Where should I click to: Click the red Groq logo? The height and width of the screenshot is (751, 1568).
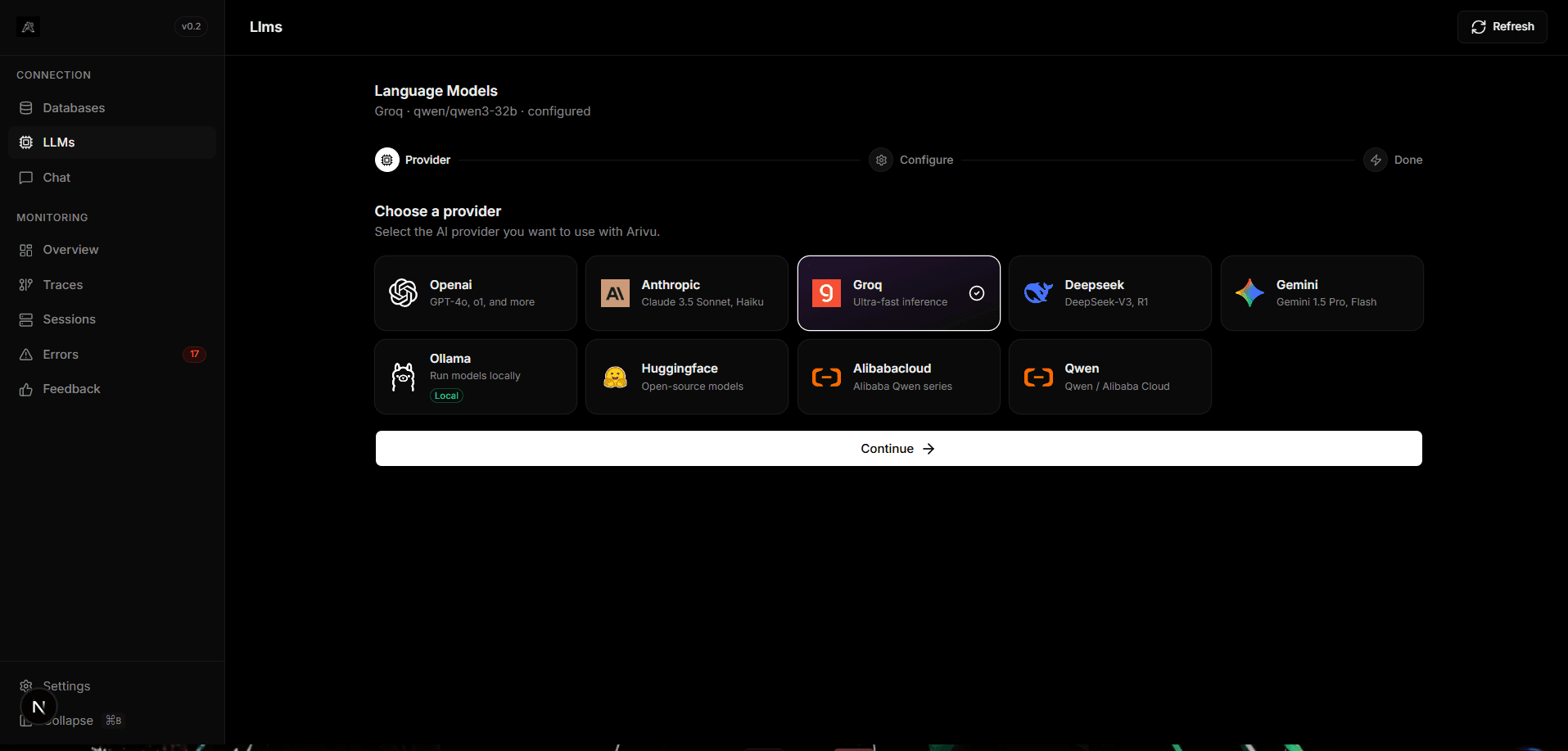coord(826,293)
